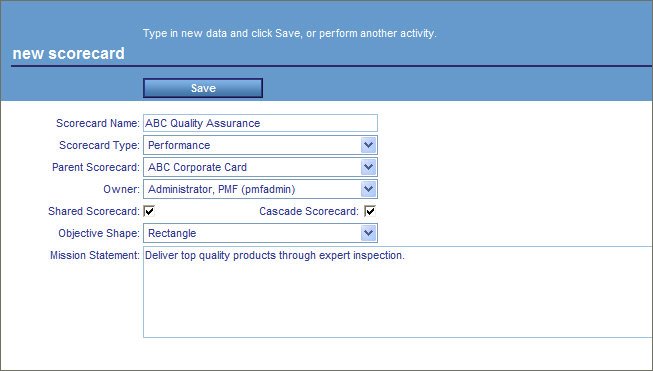653x371 pixels.
Task: Select the Performance value in Scorecard Type
Action: [179, 145]
